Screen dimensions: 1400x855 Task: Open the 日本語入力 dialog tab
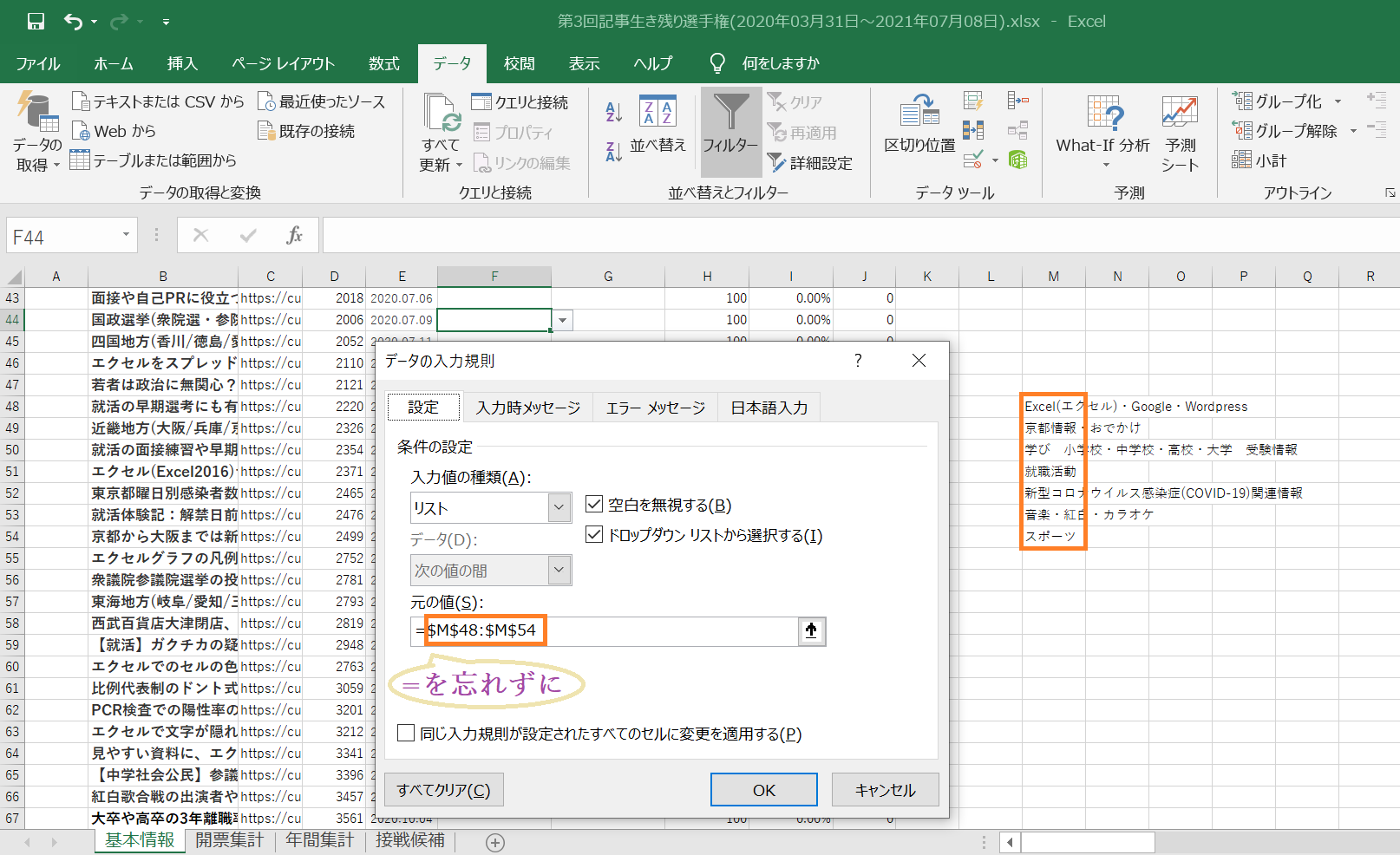[x=769, y=408]
